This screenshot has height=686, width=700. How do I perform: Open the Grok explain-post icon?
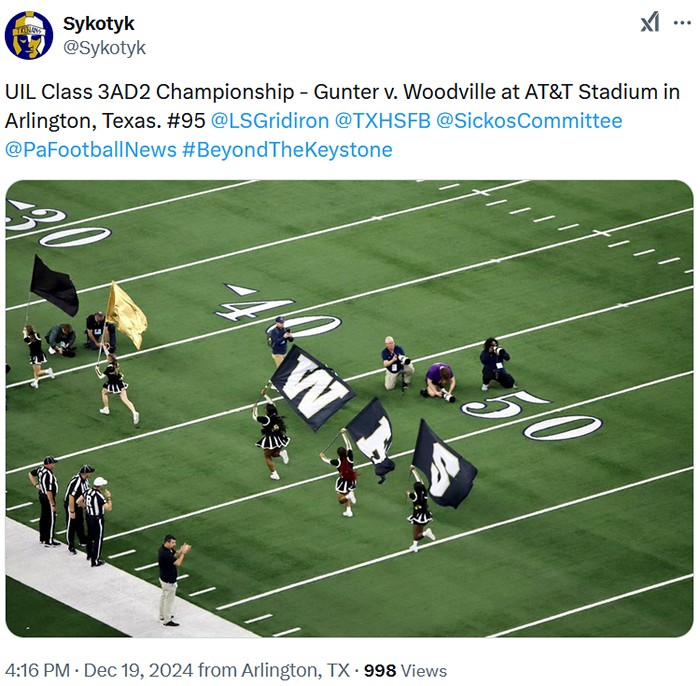[650, 22]
